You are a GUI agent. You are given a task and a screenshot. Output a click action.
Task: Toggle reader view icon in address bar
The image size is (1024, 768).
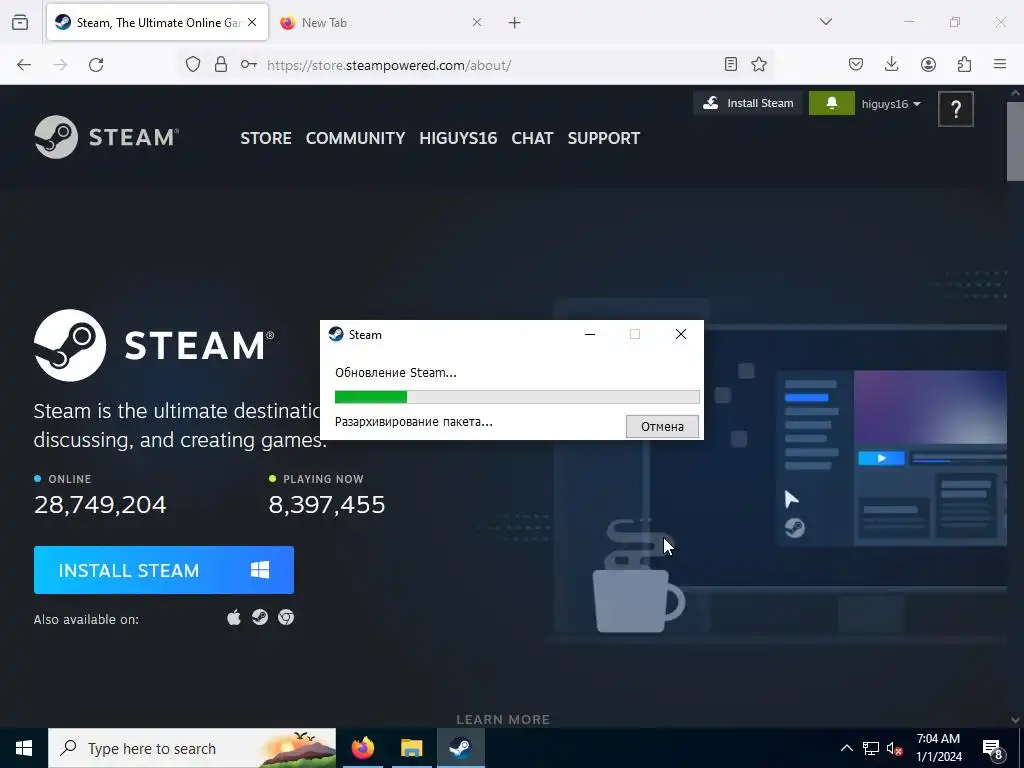[x=731, y=64]
